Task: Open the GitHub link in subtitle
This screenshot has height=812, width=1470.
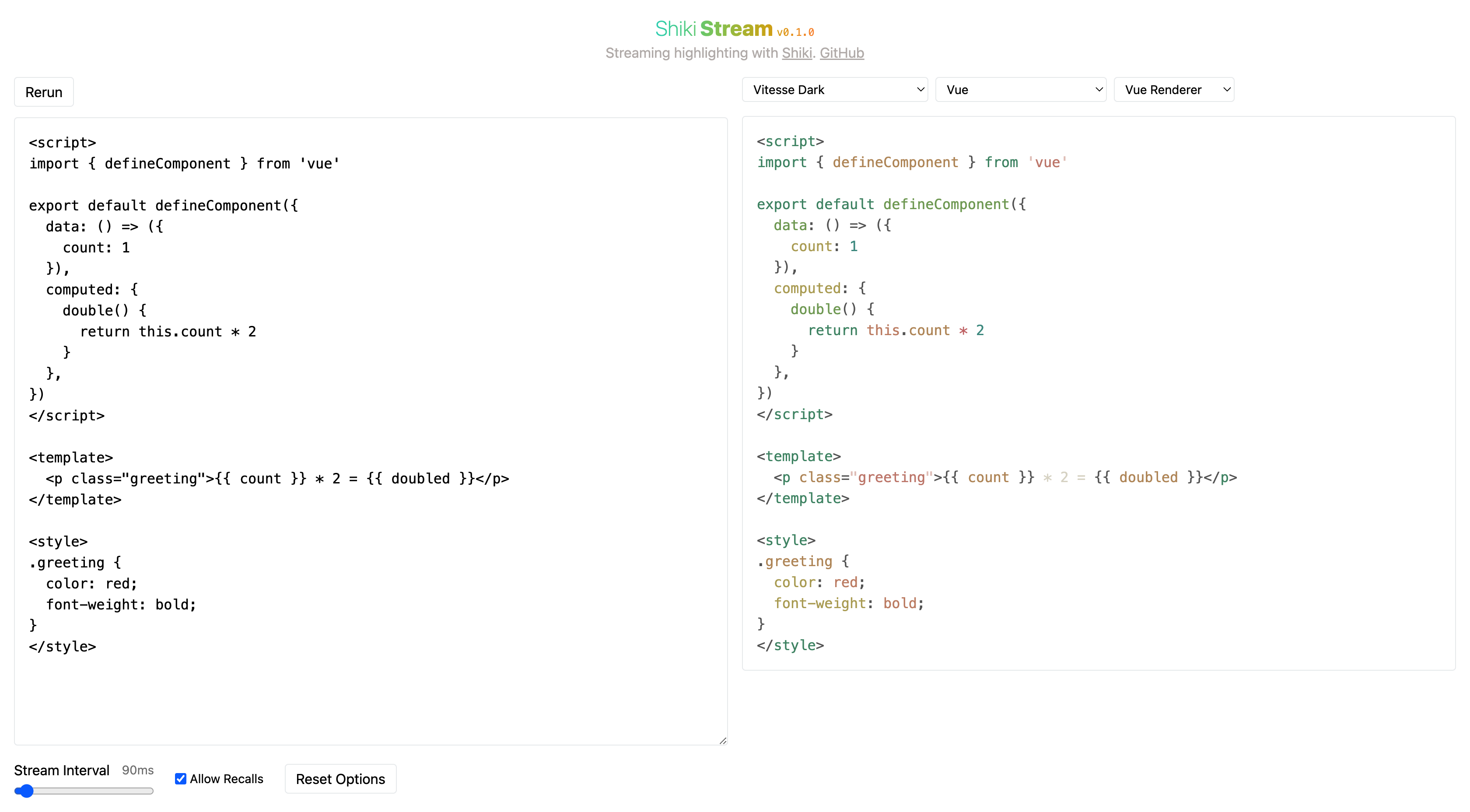Action: (x=842, y=53)
